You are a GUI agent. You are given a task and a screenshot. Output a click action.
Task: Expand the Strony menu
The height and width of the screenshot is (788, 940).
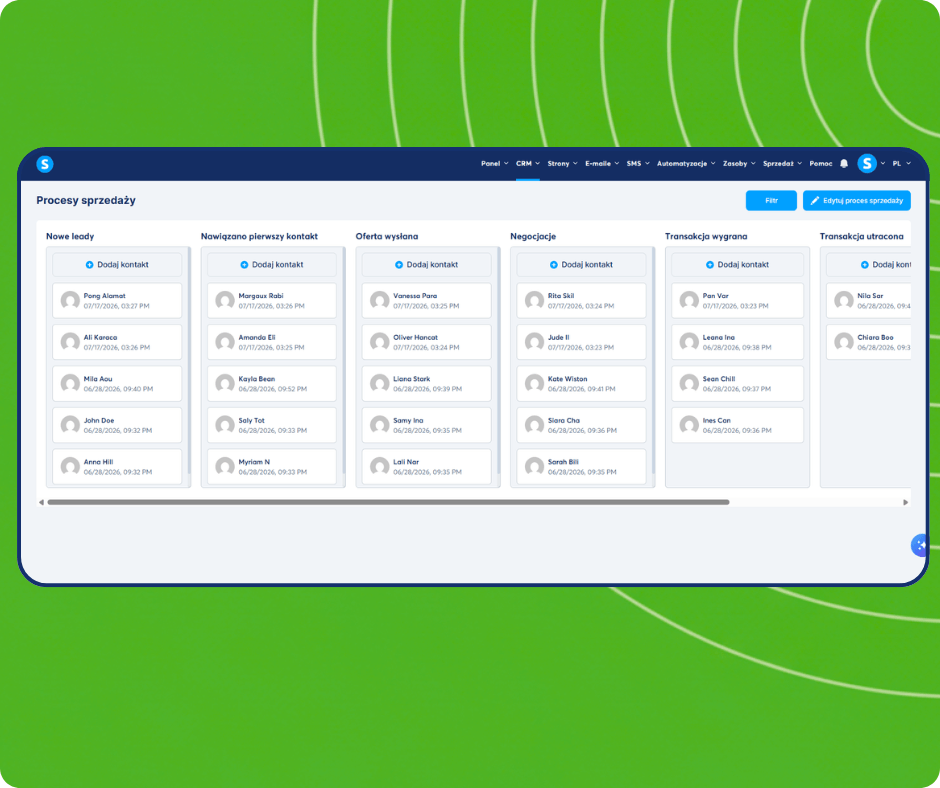coord(562,164)
